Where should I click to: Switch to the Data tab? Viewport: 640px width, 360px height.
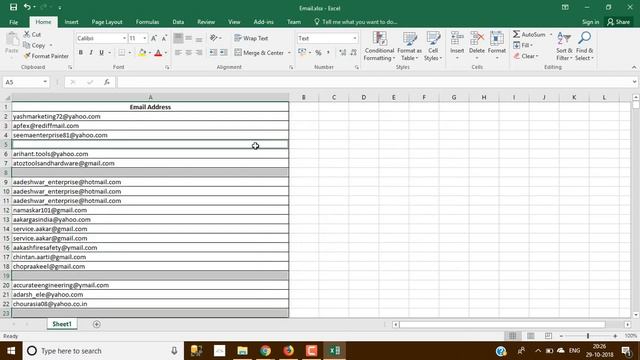tap(178, 22)
